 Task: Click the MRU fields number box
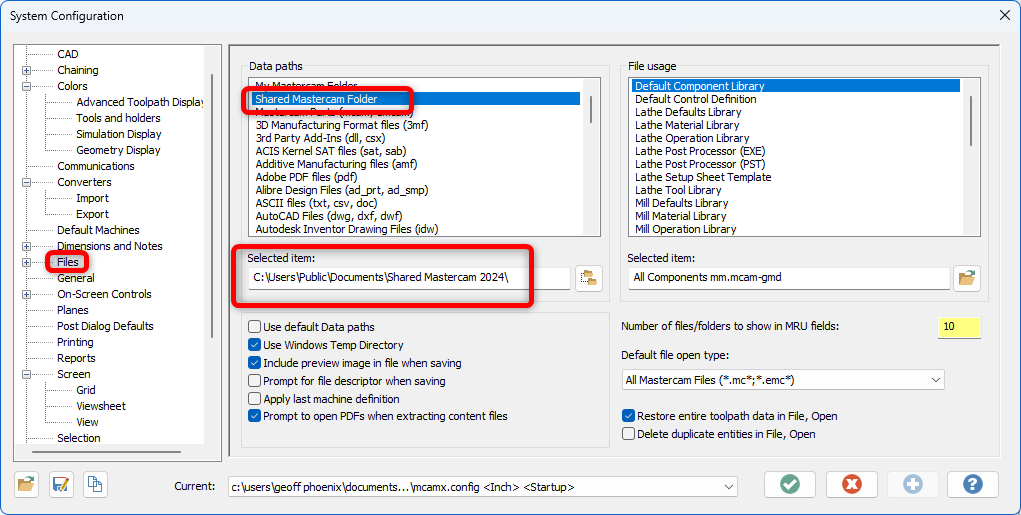coord(959,327)
